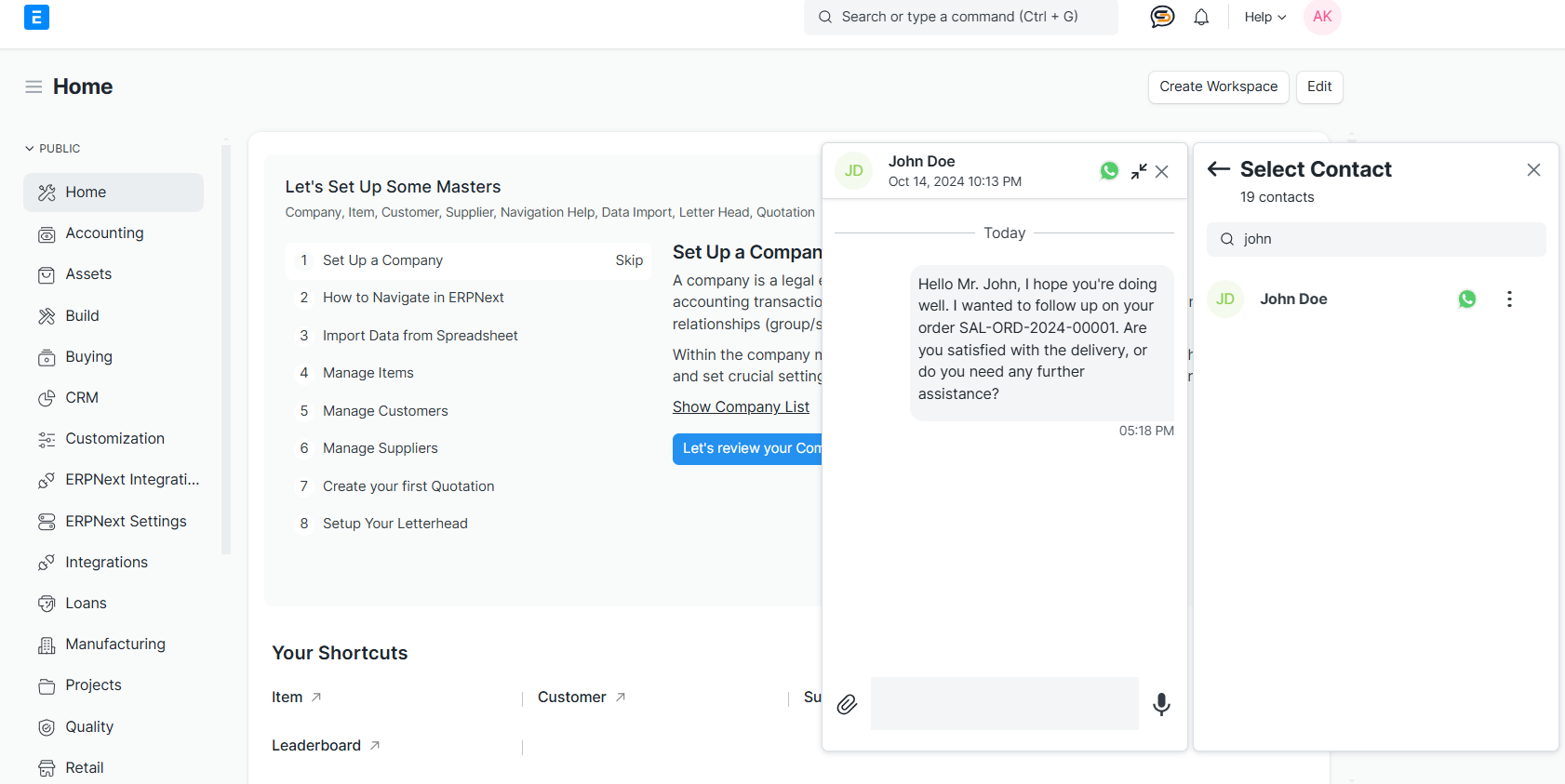Open the Help dropdown
Image resolution: width=1565 pixels, height=784 pixels.
(x=1265, y=17)
